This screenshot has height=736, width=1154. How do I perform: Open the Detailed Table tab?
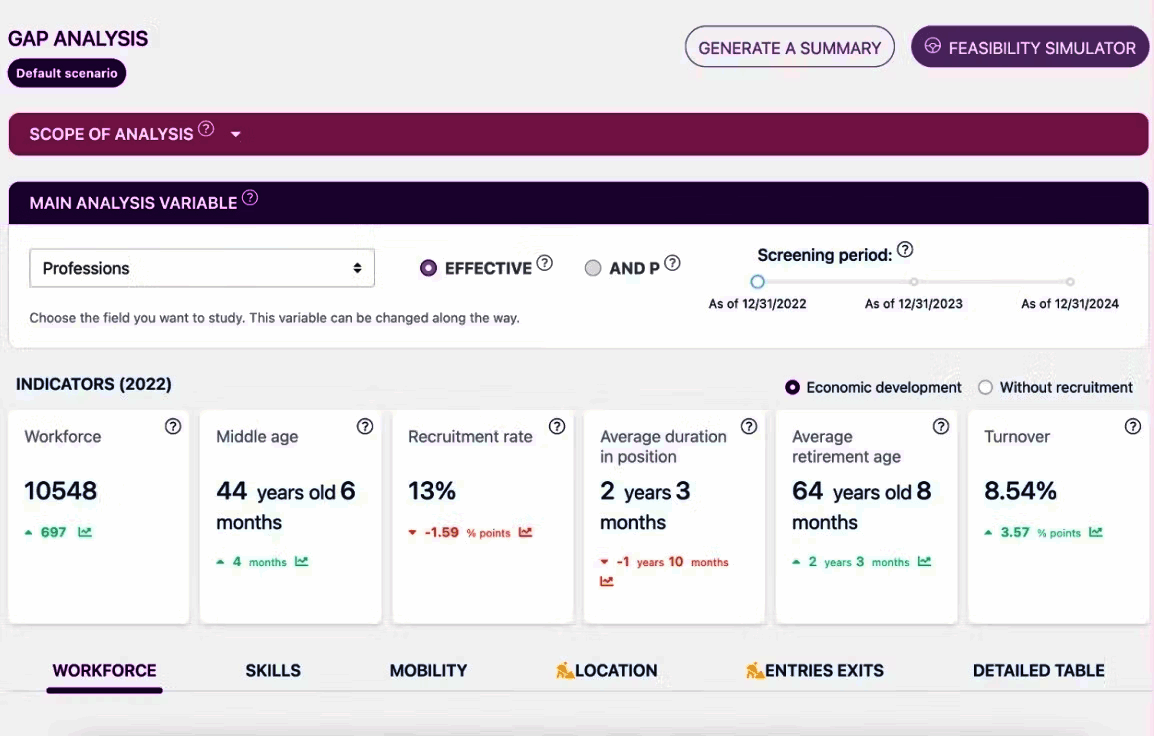[1039, 670]
